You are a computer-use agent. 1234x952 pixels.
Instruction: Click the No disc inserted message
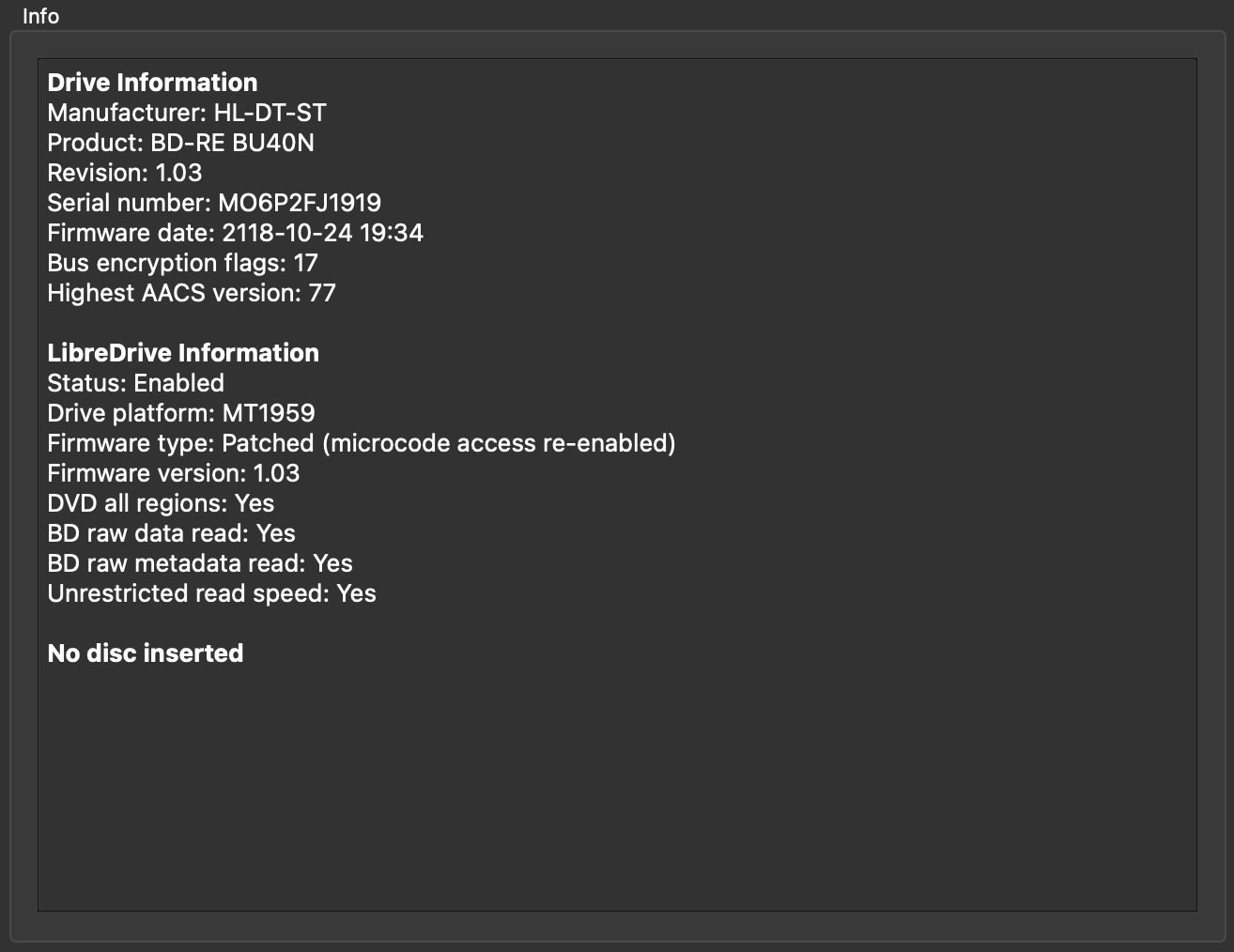(146, 653)
